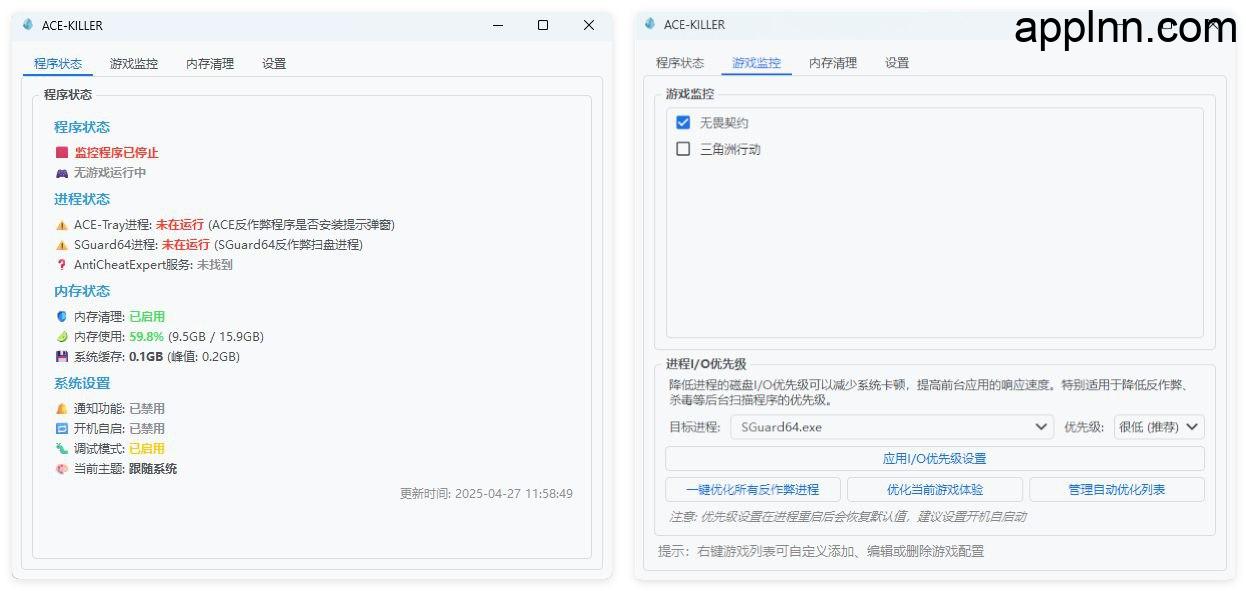Screen dimensions: 1246x591
Task: Click startup icon beside 开机自启
Action: [x=62, y=429]
